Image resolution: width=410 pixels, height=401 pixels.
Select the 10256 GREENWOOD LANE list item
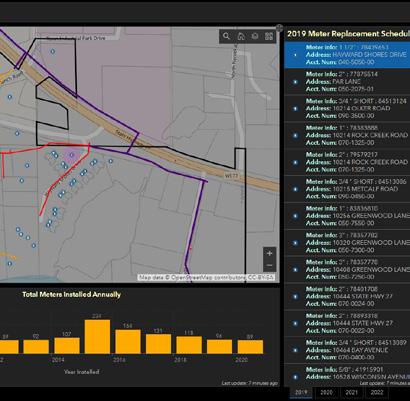[347, 216]
